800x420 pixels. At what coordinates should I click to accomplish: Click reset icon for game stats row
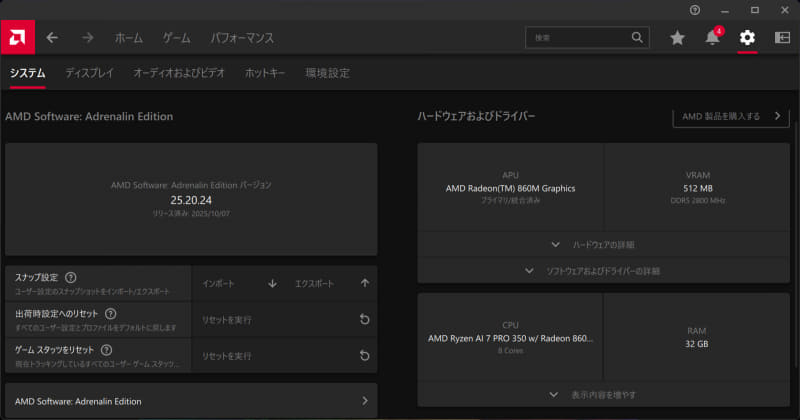[x=364, y=356]
